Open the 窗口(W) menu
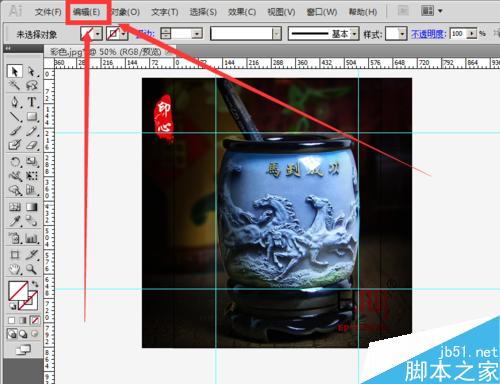The height and width of the screenshot is (384, 500). (322, 12)
